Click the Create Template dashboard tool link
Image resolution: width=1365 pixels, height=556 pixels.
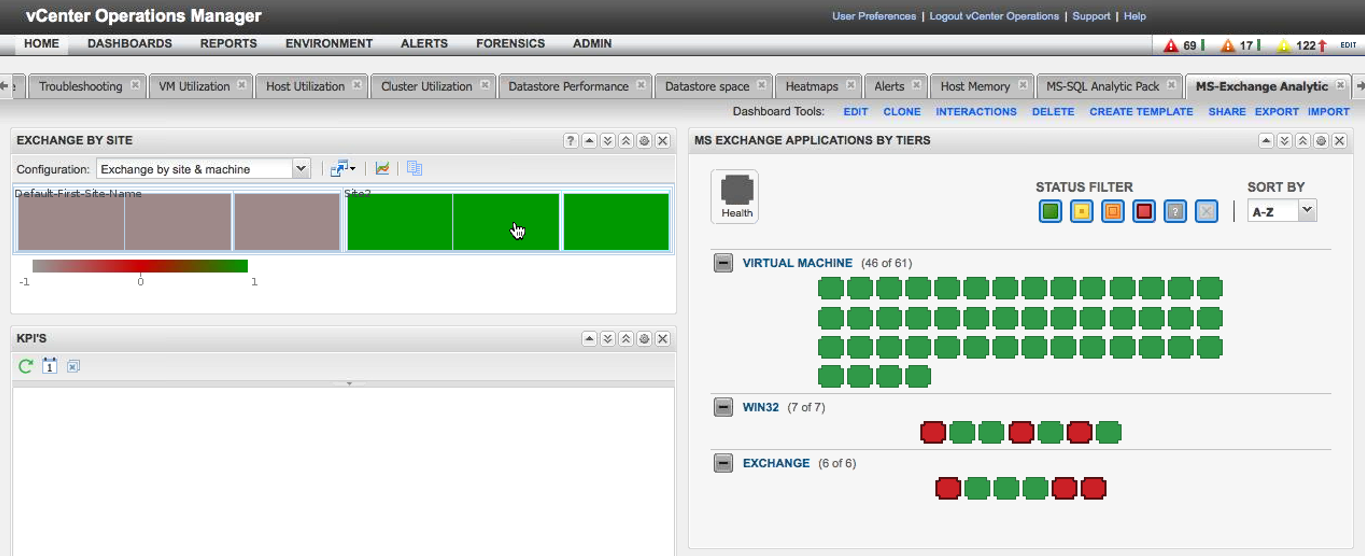click(x=1141, y=112)
